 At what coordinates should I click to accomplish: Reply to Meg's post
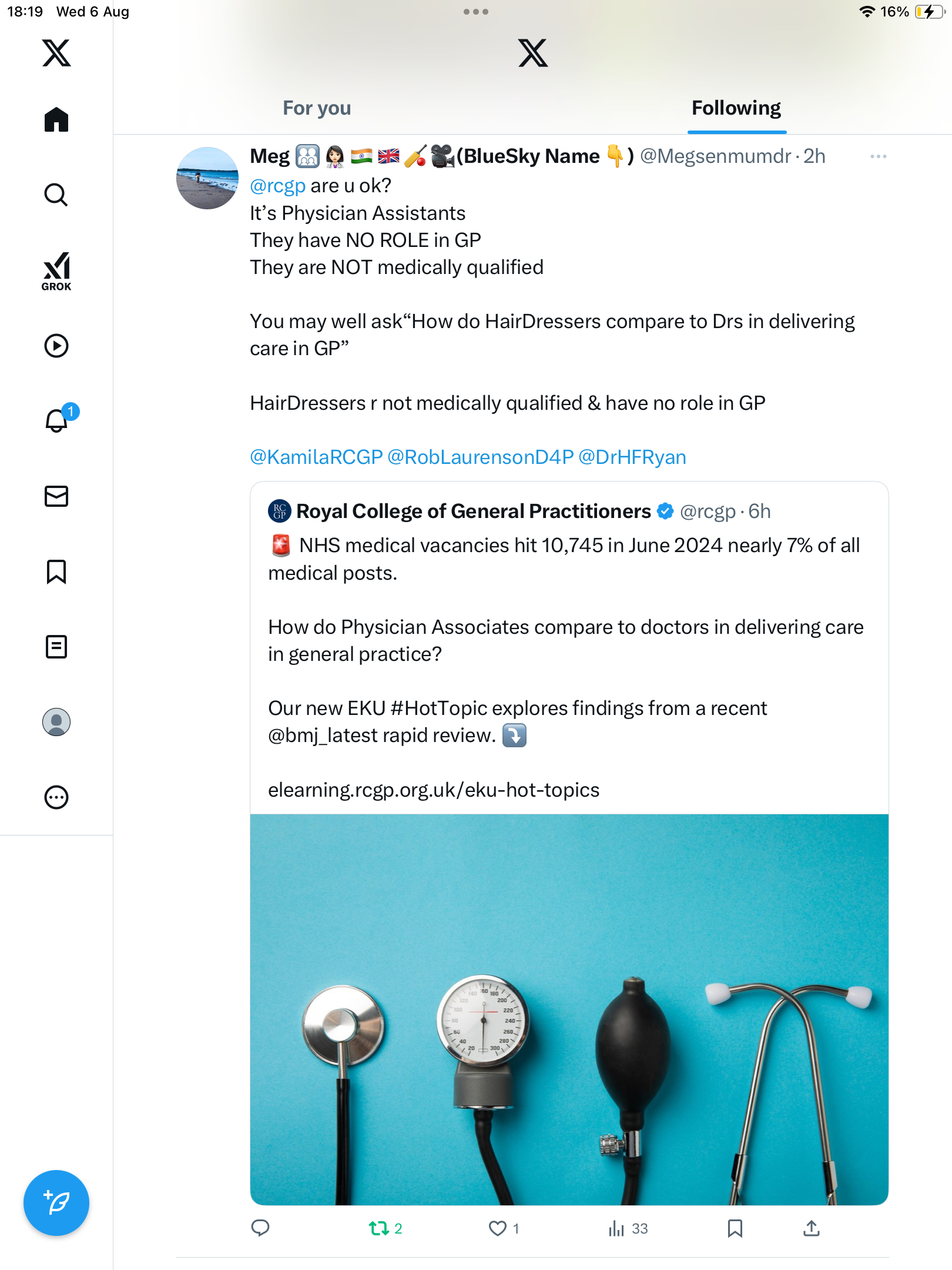tap(260, 1228)
